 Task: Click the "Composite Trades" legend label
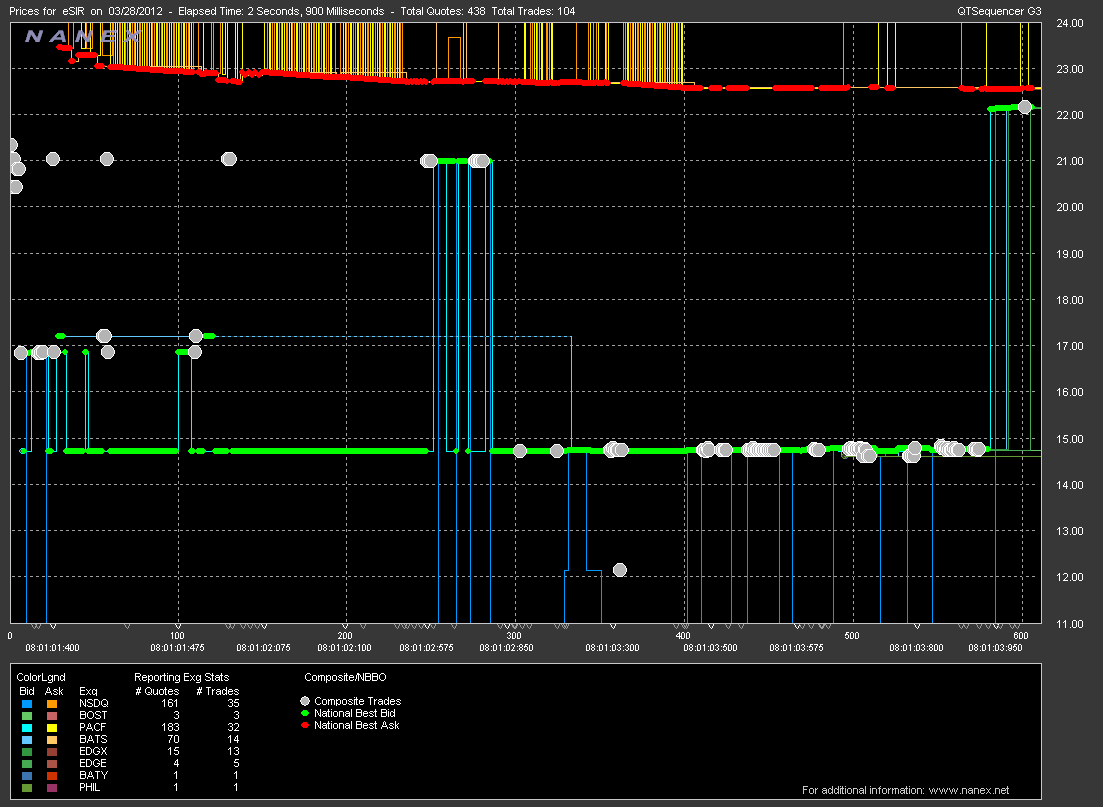click(357, 701)
